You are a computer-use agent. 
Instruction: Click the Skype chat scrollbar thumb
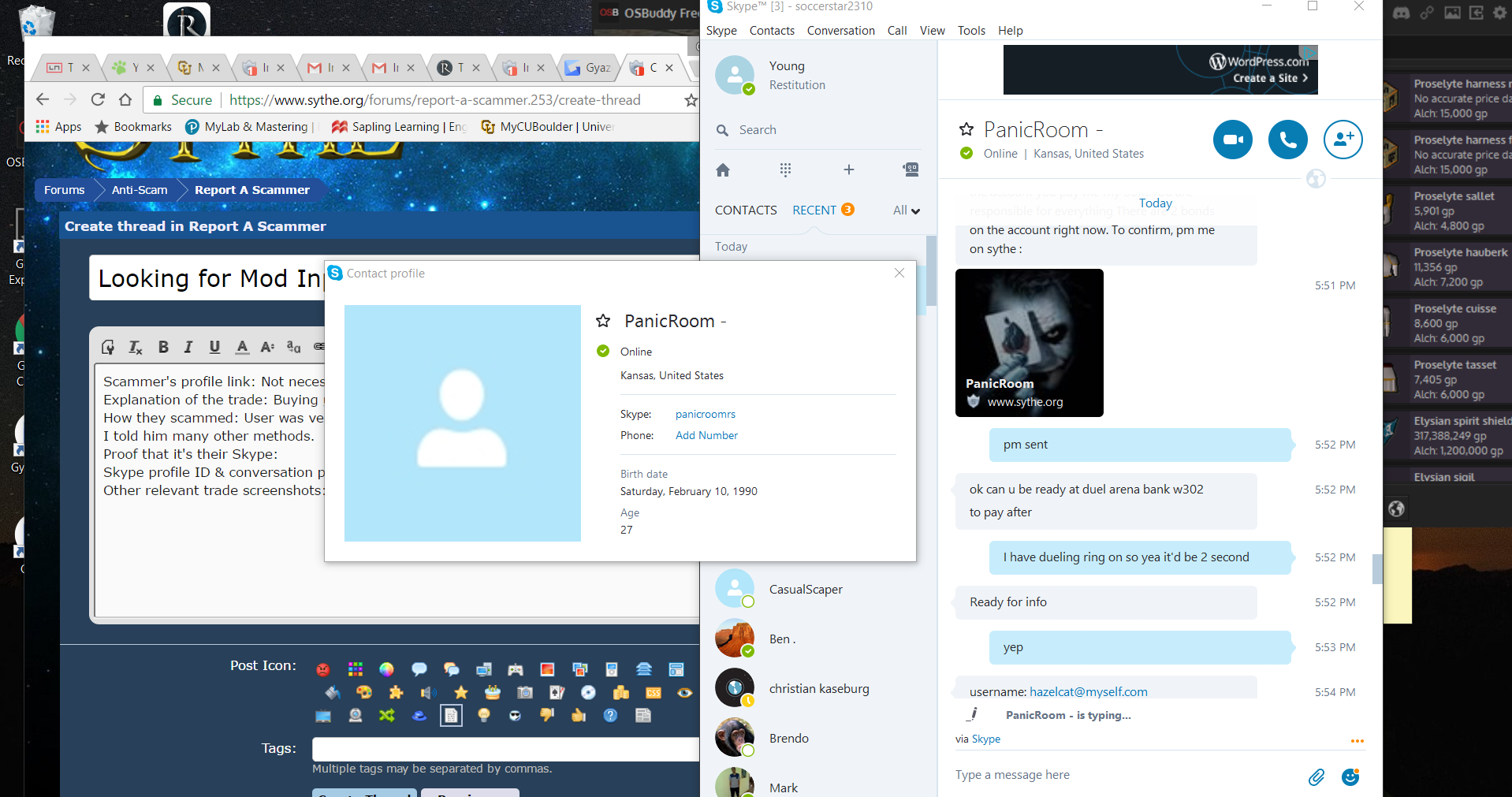[x=1377, y=568]
